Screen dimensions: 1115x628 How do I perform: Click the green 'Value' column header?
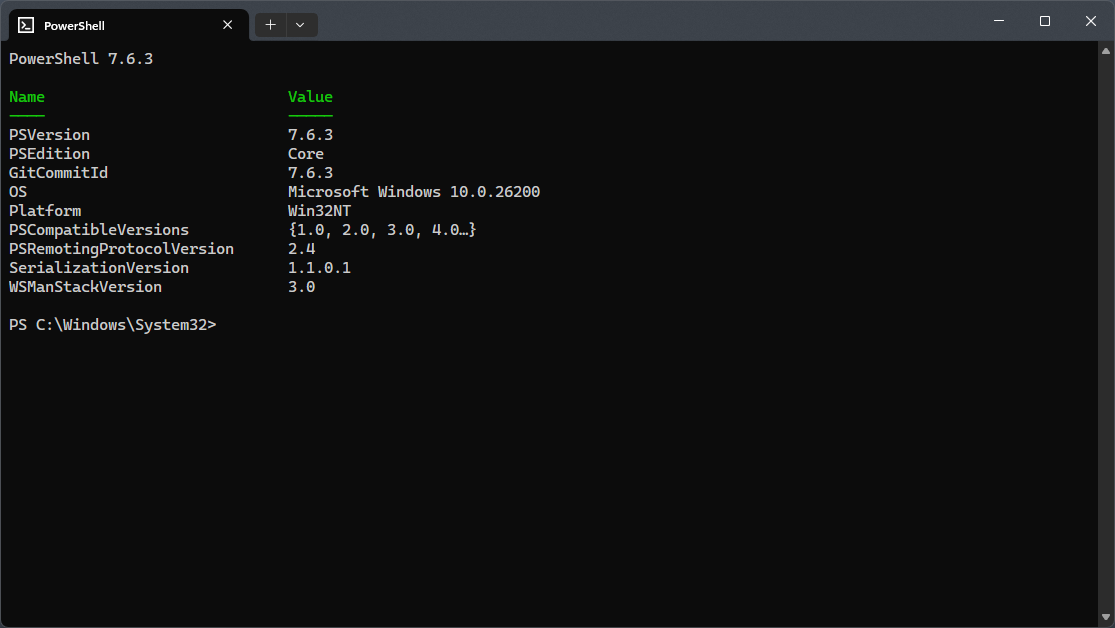[x=310, y=97]
